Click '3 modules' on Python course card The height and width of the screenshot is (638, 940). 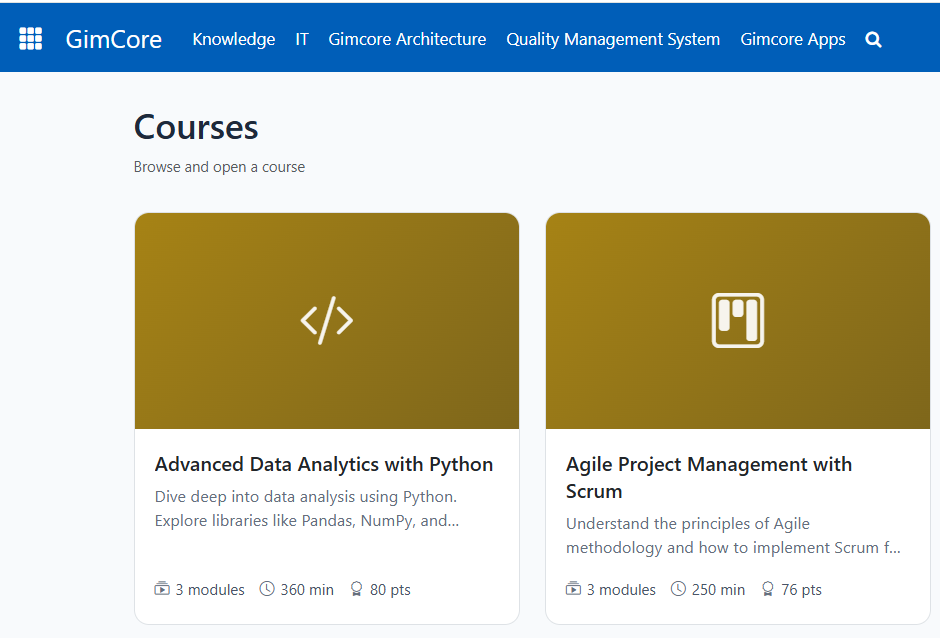point(210,589)
